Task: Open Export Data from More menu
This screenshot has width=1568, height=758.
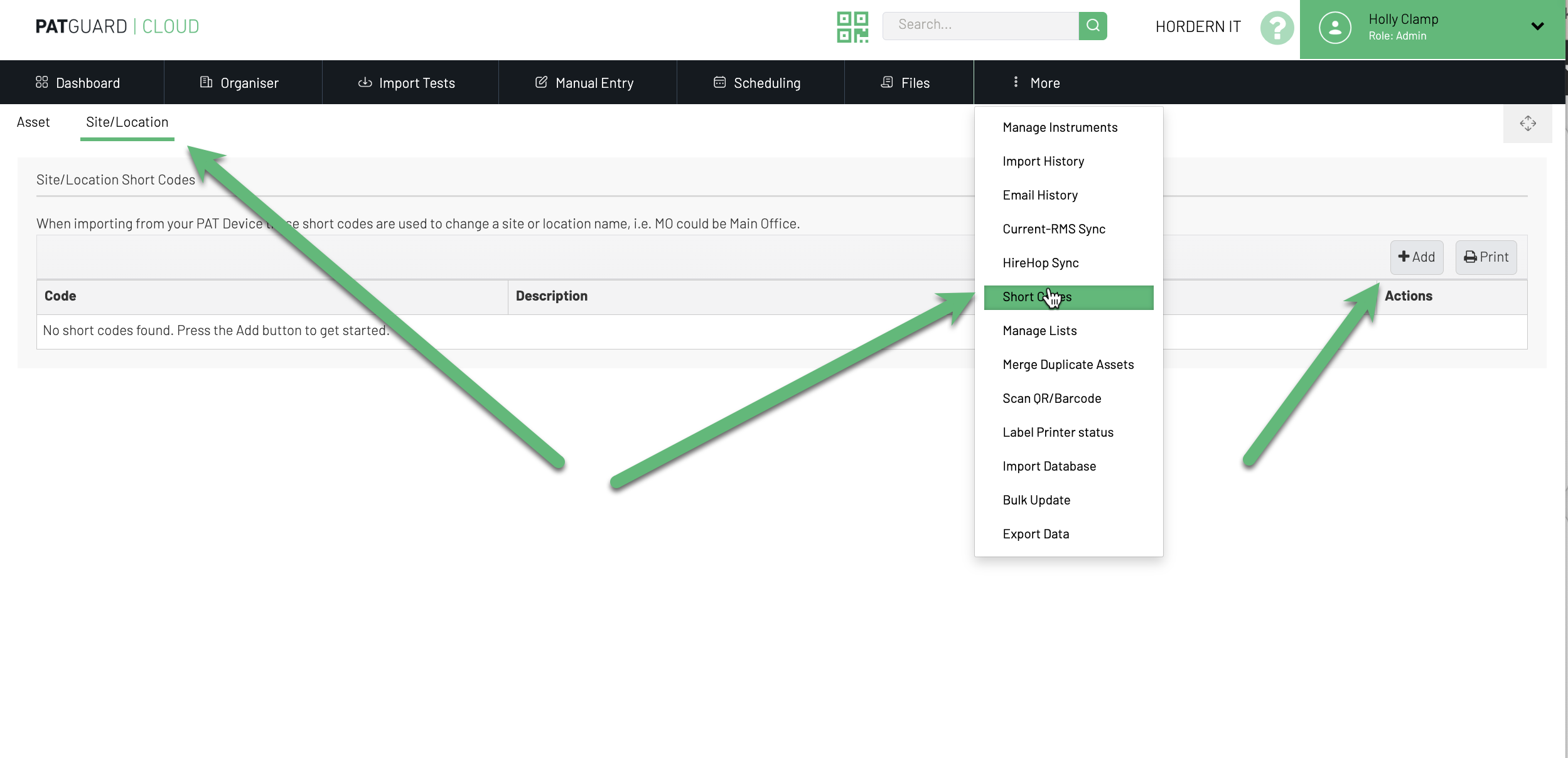Action: point(1036,534)
